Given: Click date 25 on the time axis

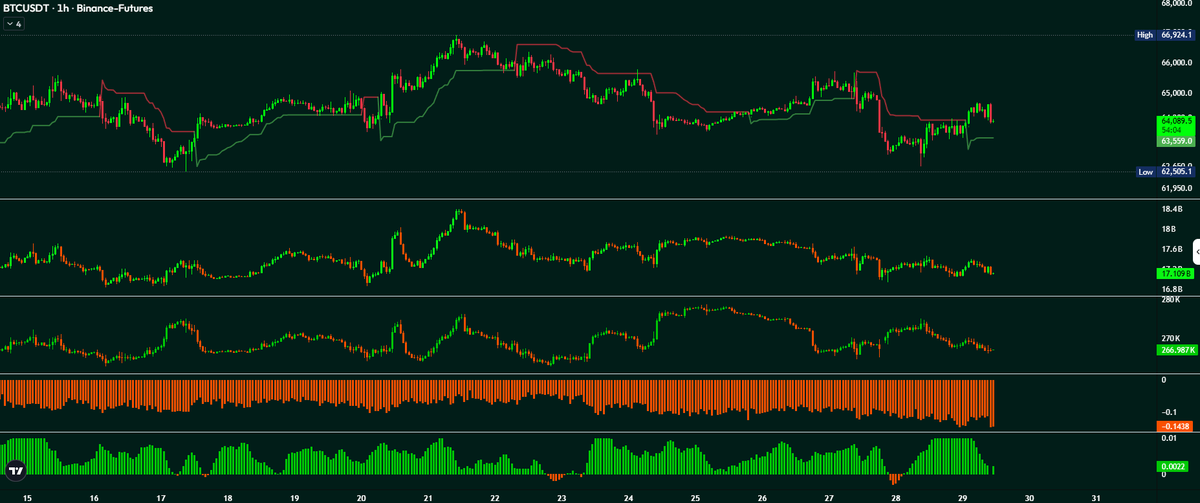Looking at the screenshot, I should coord(695,496).
